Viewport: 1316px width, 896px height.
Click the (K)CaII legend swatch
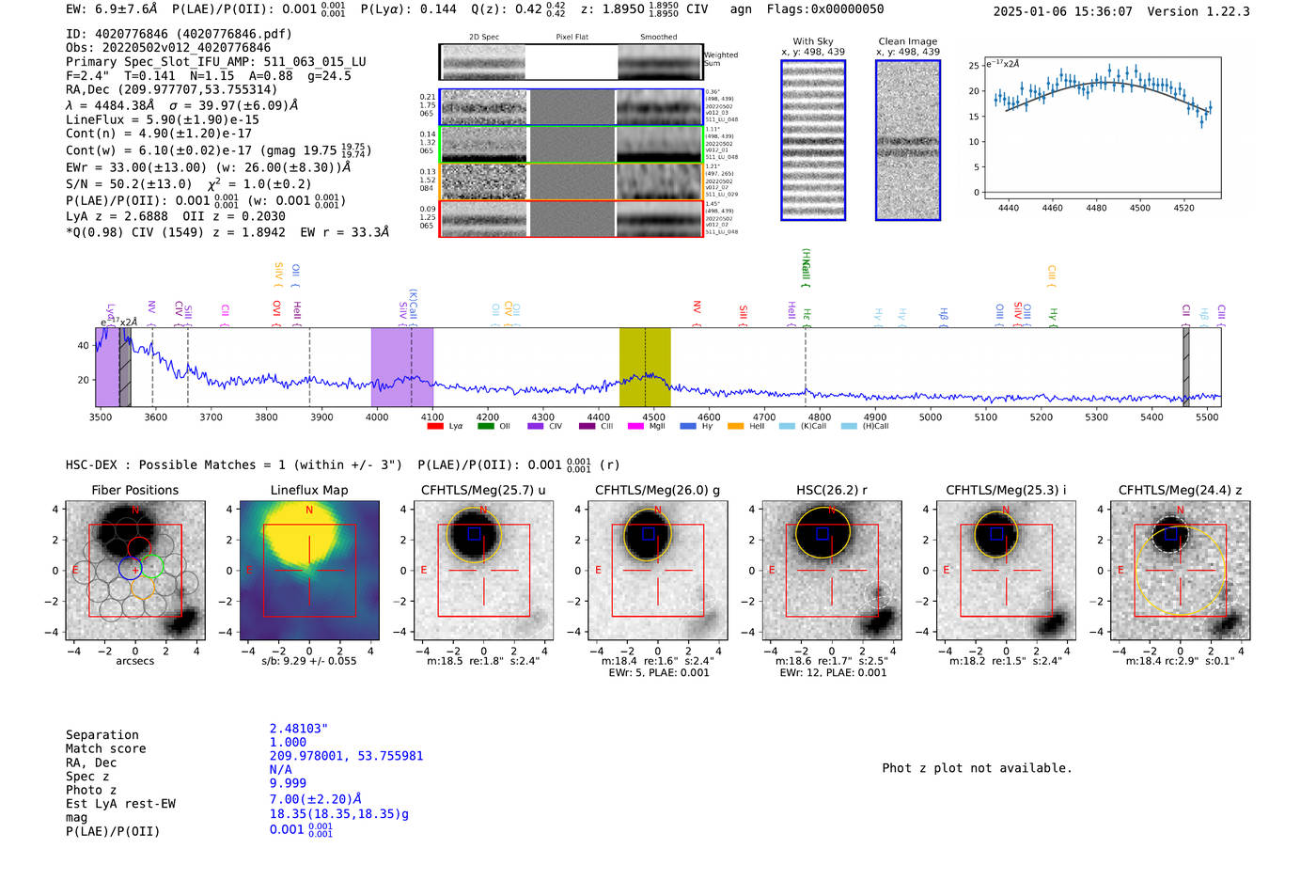pyautogui.click(x=787, y=427)
